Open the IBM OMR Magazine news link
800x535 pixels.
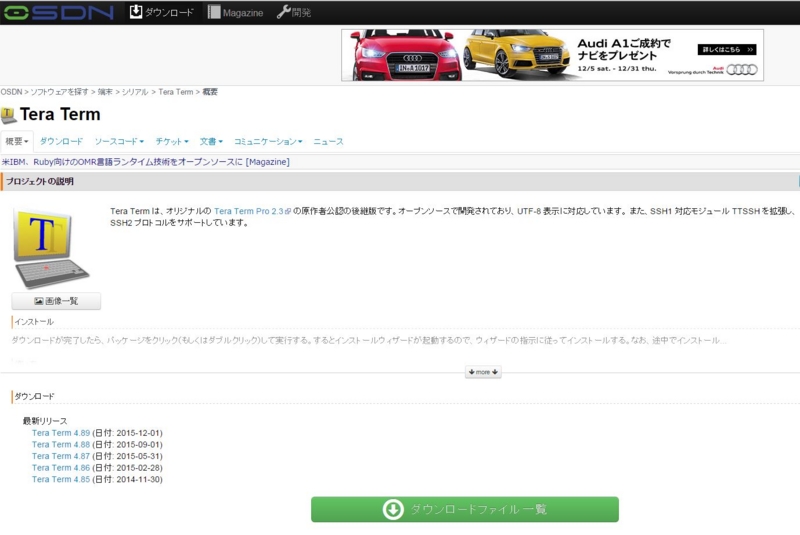point(145,162)
